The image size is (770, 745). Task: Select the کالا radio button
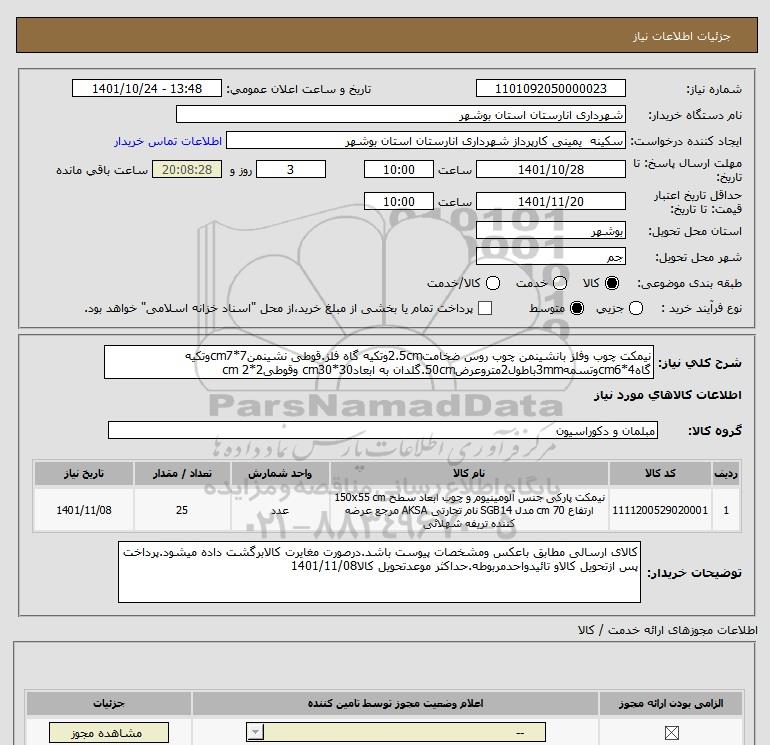click(612, 283)
